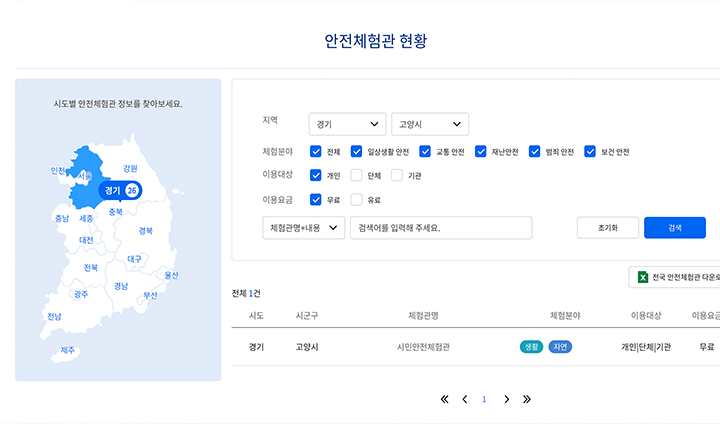Click the 시군구 column header
The width and height of the screenshot is (720, 424).
point(307,316)
